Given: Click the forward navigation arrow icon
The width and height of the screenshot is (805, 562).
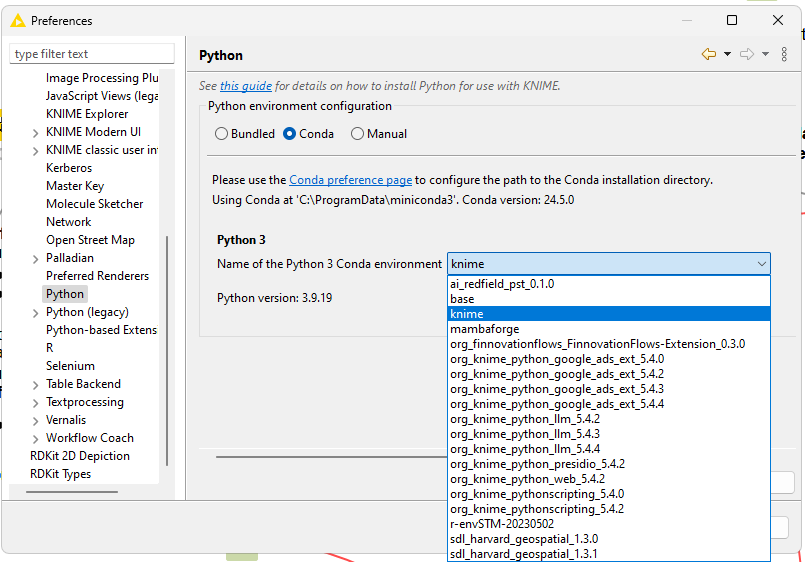Looking at the screenshot, I should [746, 54].
